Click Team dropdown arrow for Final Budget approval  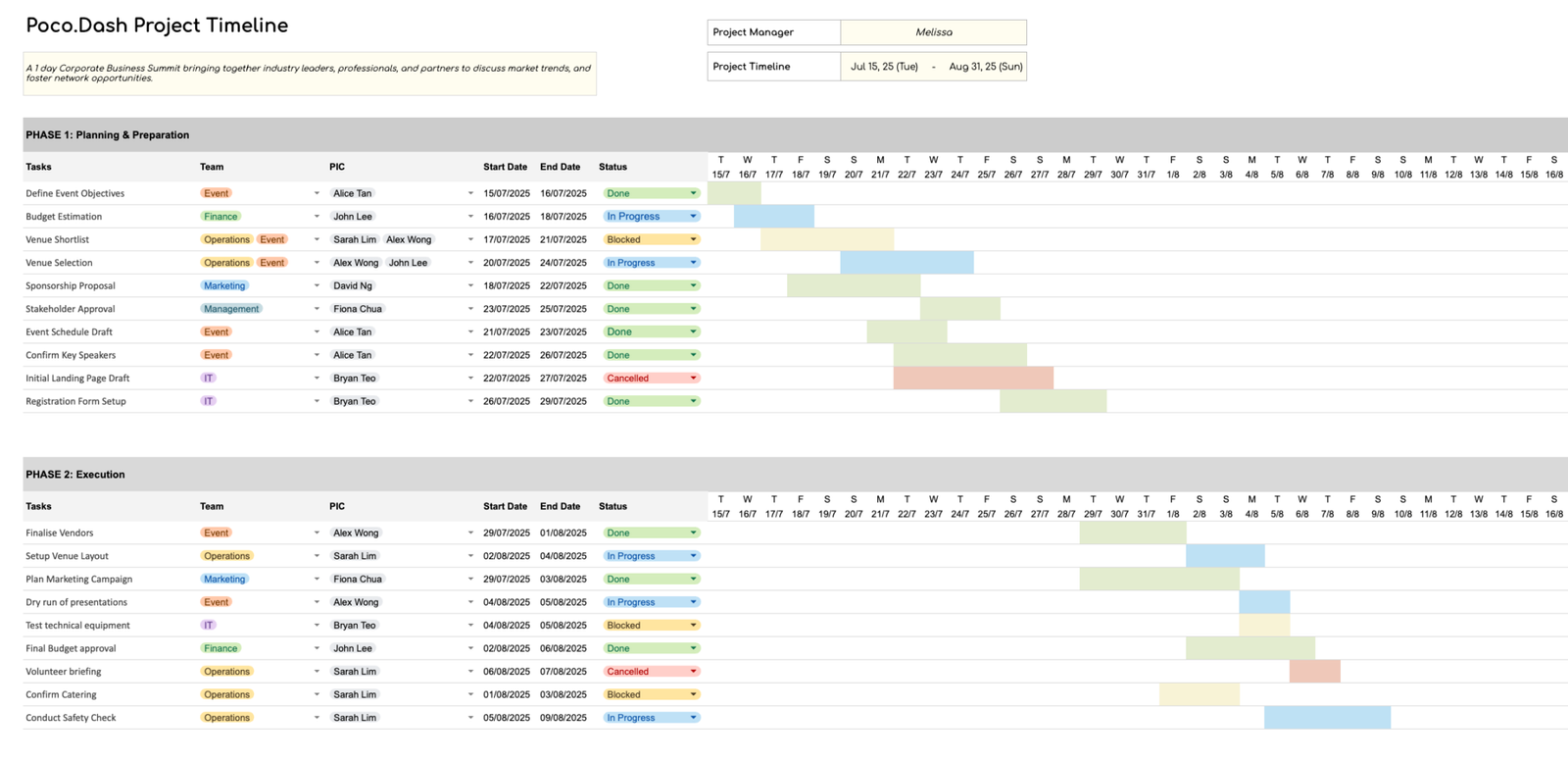click(x=317, y=648)
